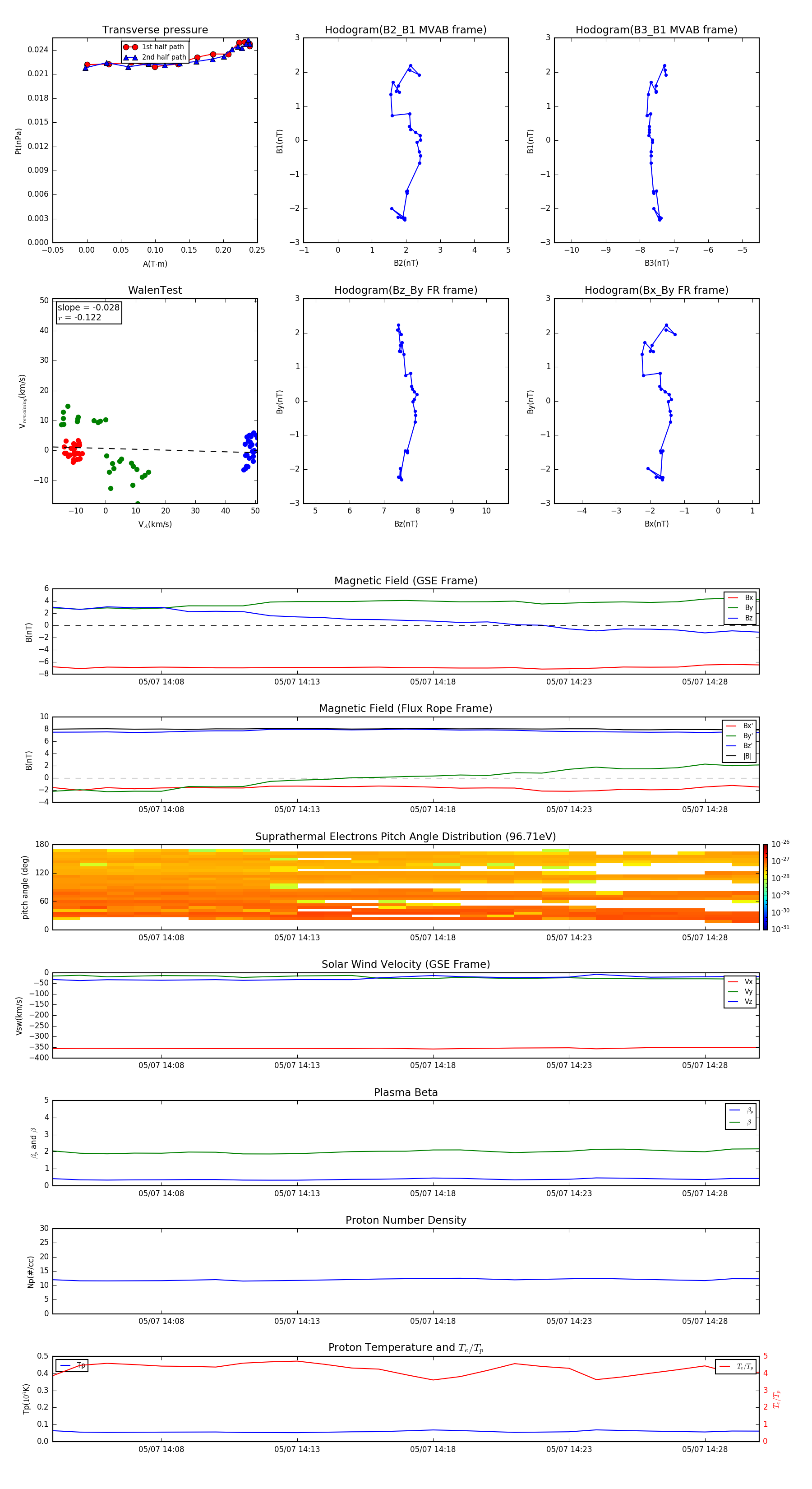Viewport: 812px width, 1489px height.
Task: Click the '1st half path' legend entry
Action: (155, 47)
